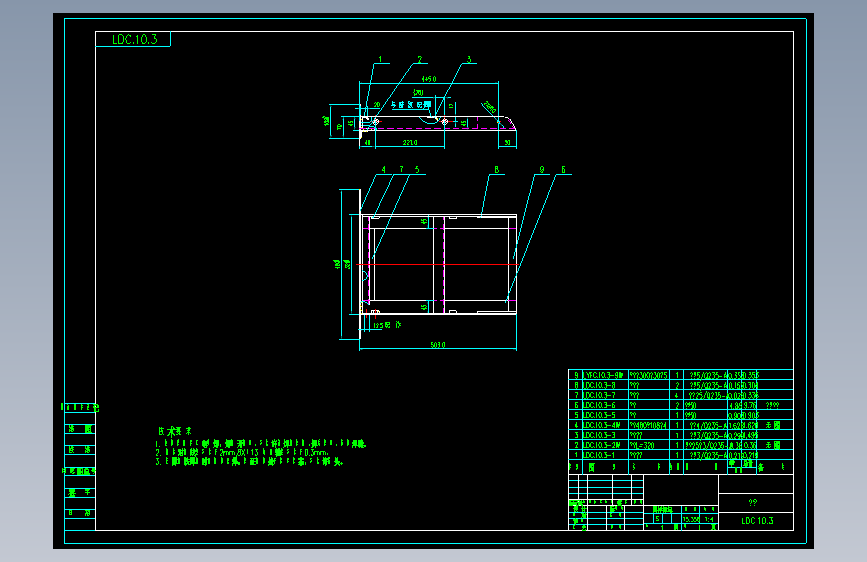The width and height of the screenshot is (867, 562).
Task: Select part number 'LDC.10.3-3' in the parts list
Action: pos(599,435)
